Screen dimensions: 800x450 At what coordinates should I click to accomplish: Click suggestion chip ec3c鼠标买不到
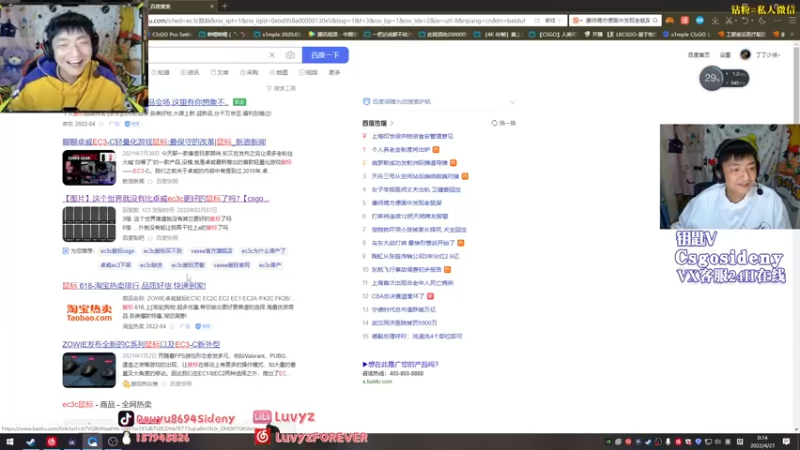pos(162,251)
